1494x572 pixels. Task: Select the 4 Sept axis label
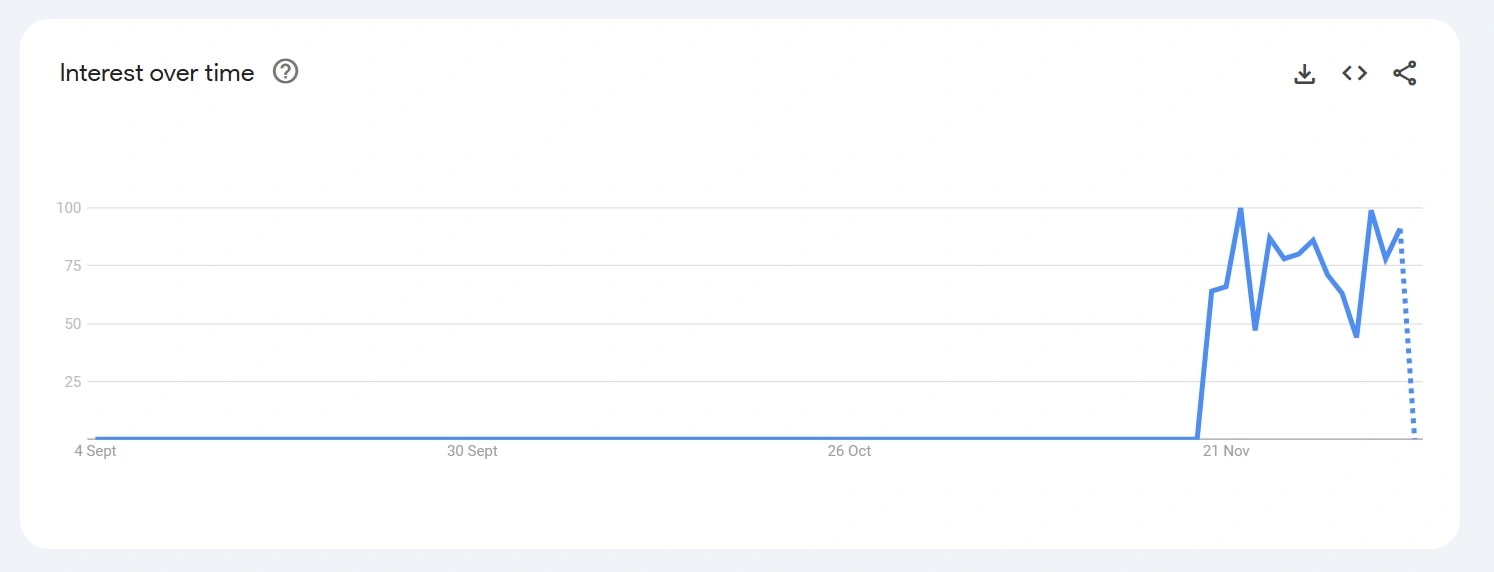coord(95,451)
